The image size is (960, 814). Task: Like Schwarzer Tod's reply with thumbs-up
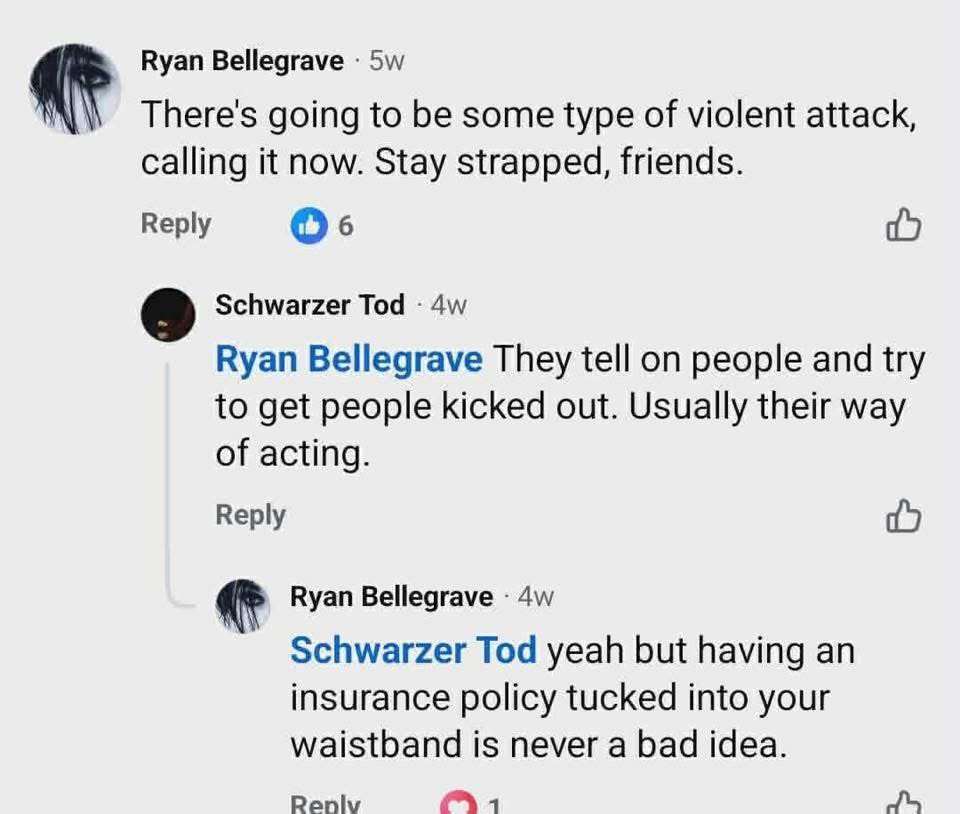click(903, 516)
